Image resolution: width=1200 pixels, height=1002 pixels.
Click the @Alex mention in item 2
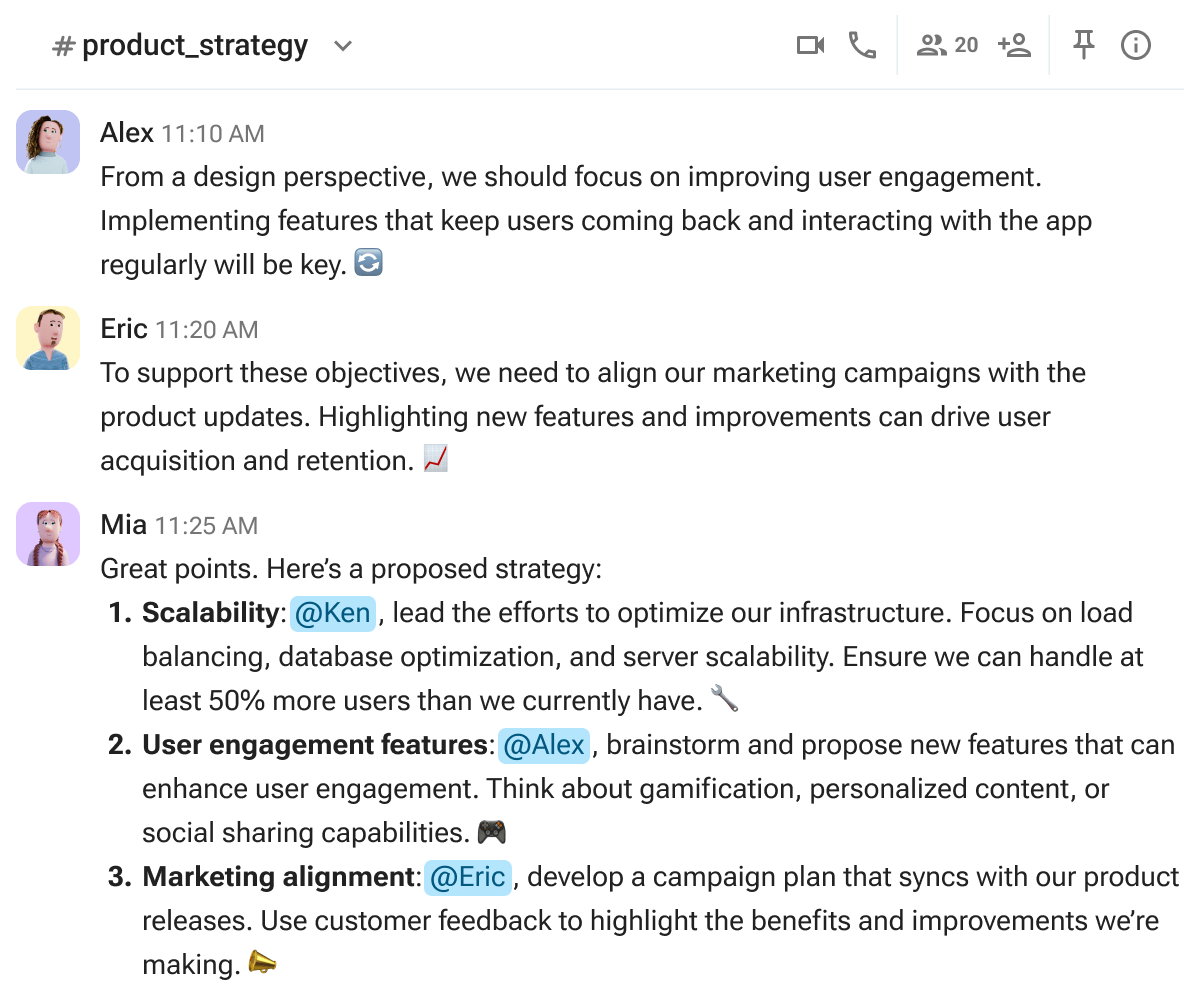tap(543, 745)
